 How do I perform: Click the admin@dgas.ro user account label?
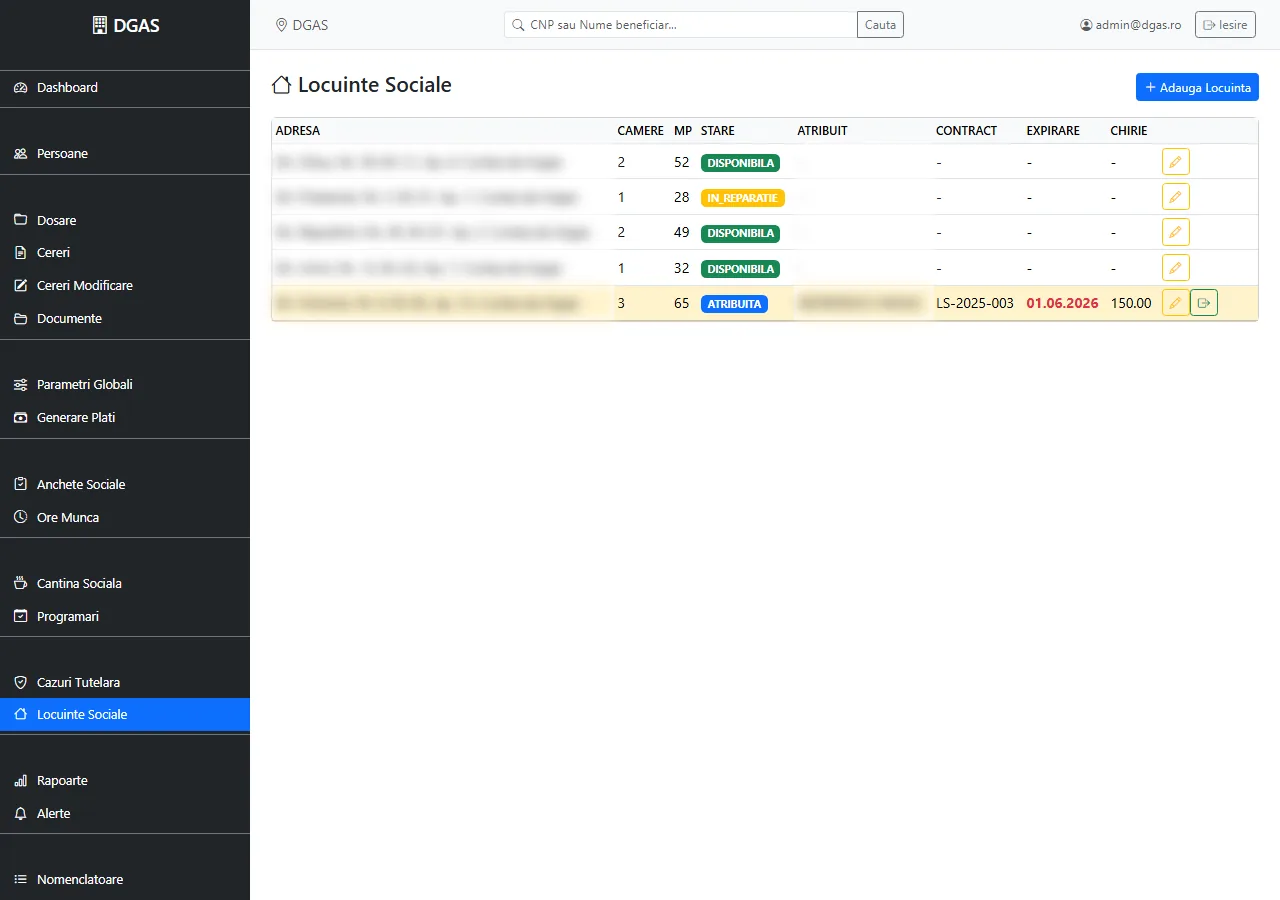pyautogui.click(x=1130, y=25)
